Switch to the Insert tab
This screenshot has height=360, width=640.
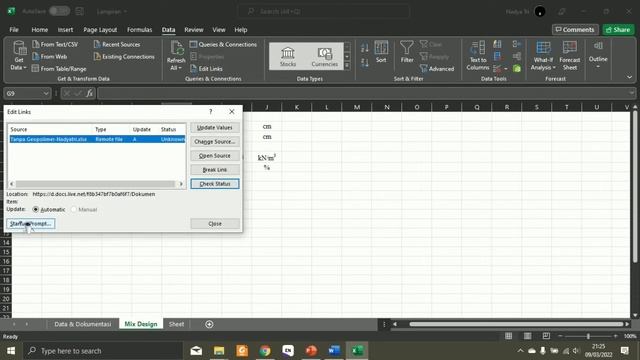pos(65,30)
